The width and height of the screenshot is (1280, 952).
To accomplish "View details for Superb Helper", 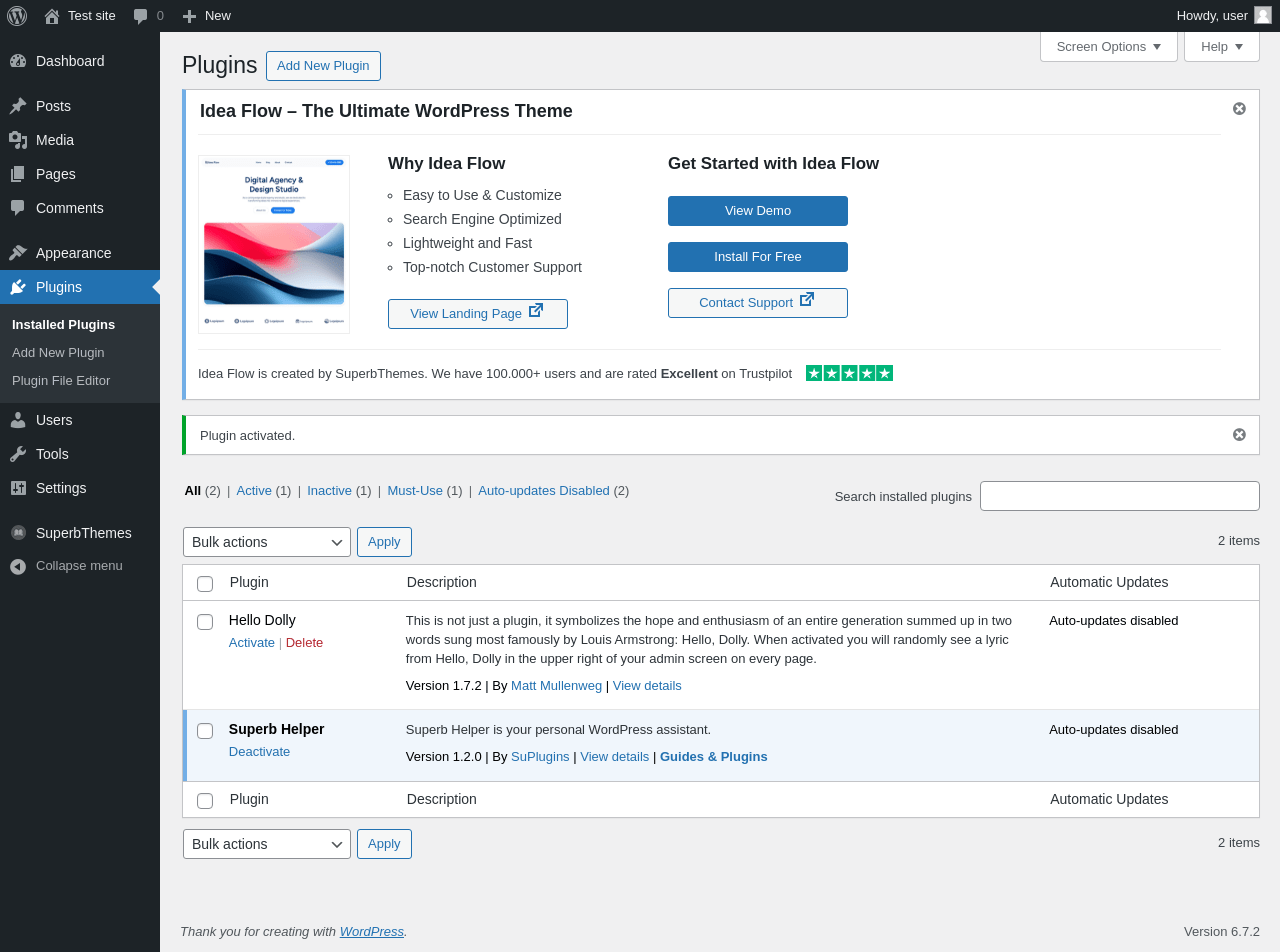I will (615, 756).
